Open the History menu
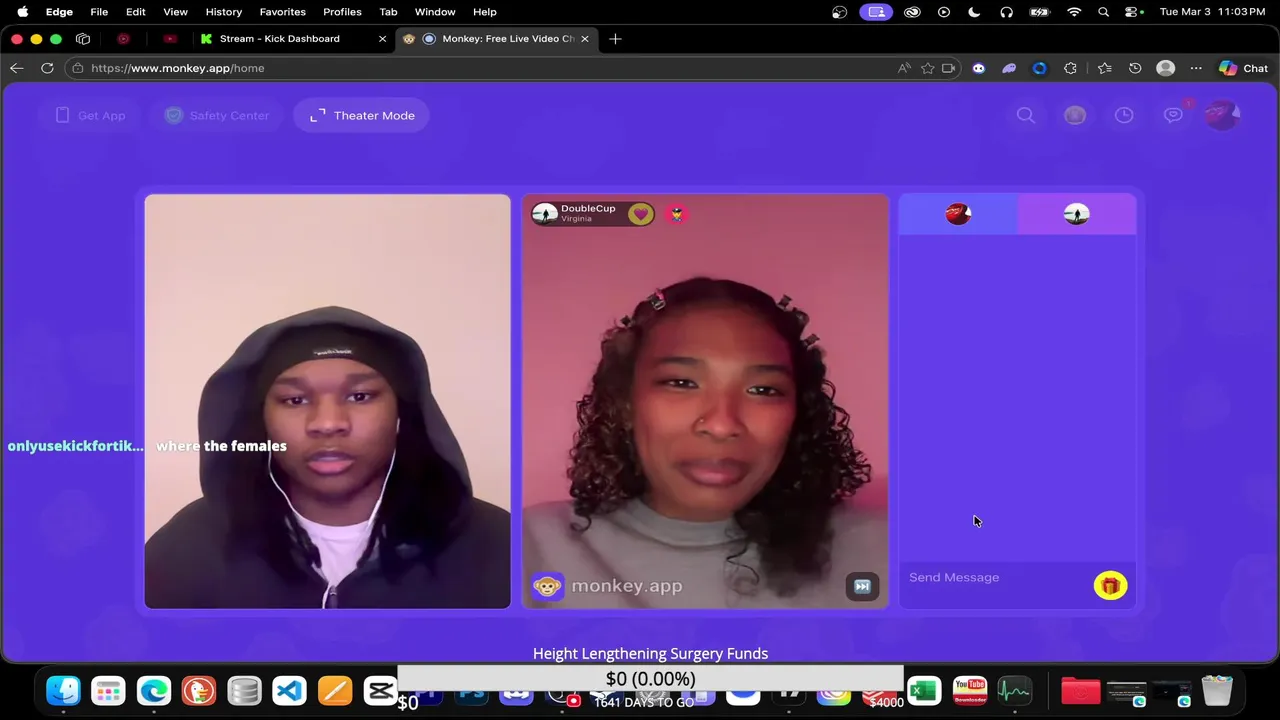This screenshot has width=1280, height=720. (223, 12)
